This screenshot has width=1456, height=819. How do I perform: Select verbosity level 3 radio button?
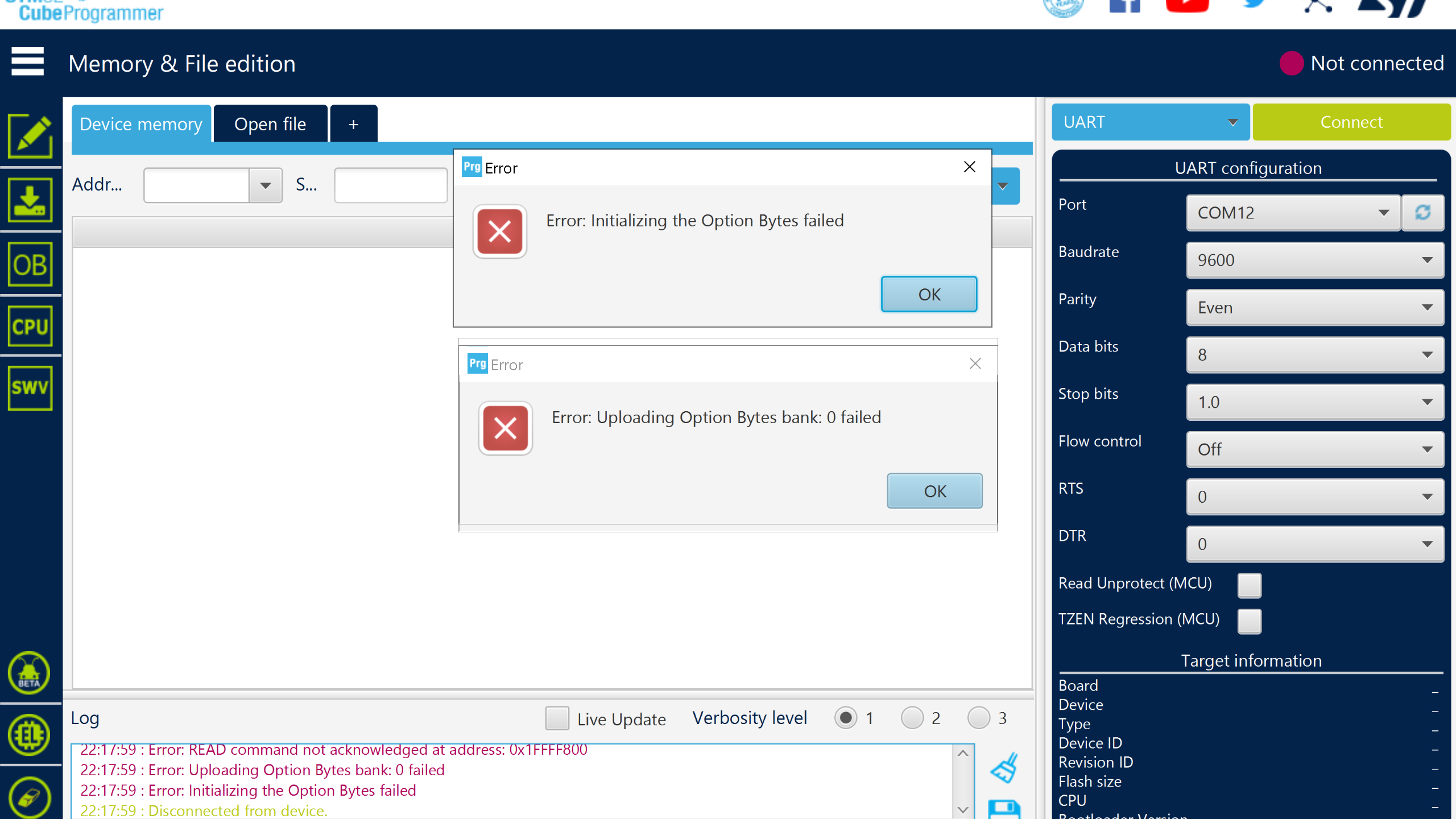coord(979,718)
